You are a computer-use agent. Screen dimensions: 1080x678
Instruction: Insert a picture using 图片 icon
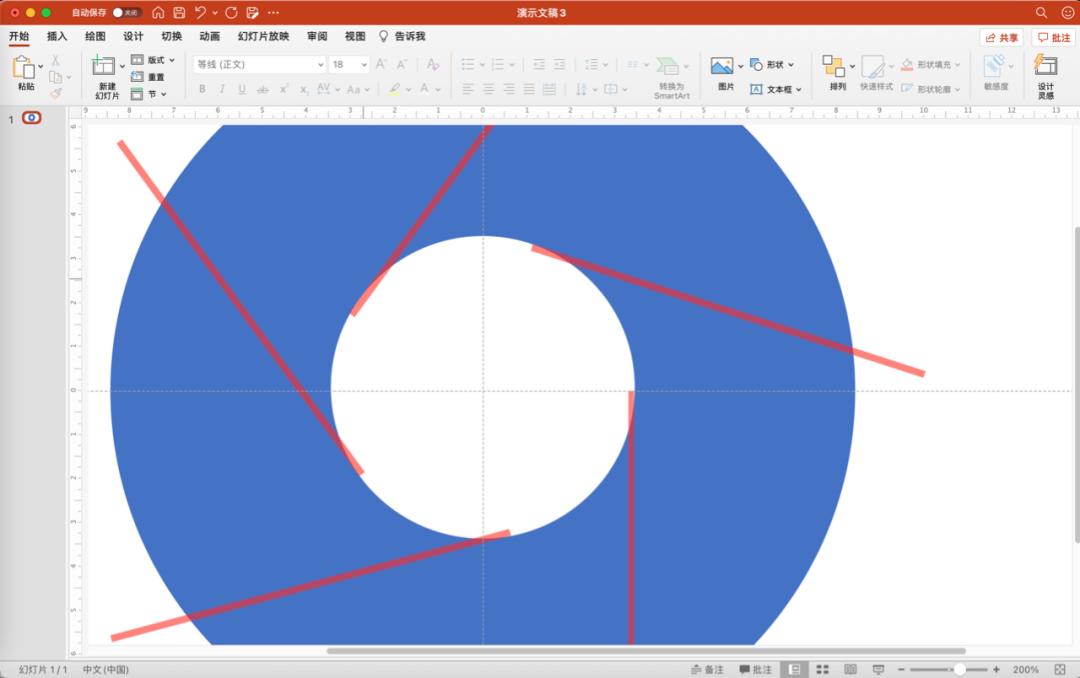(x=722, y=66)
